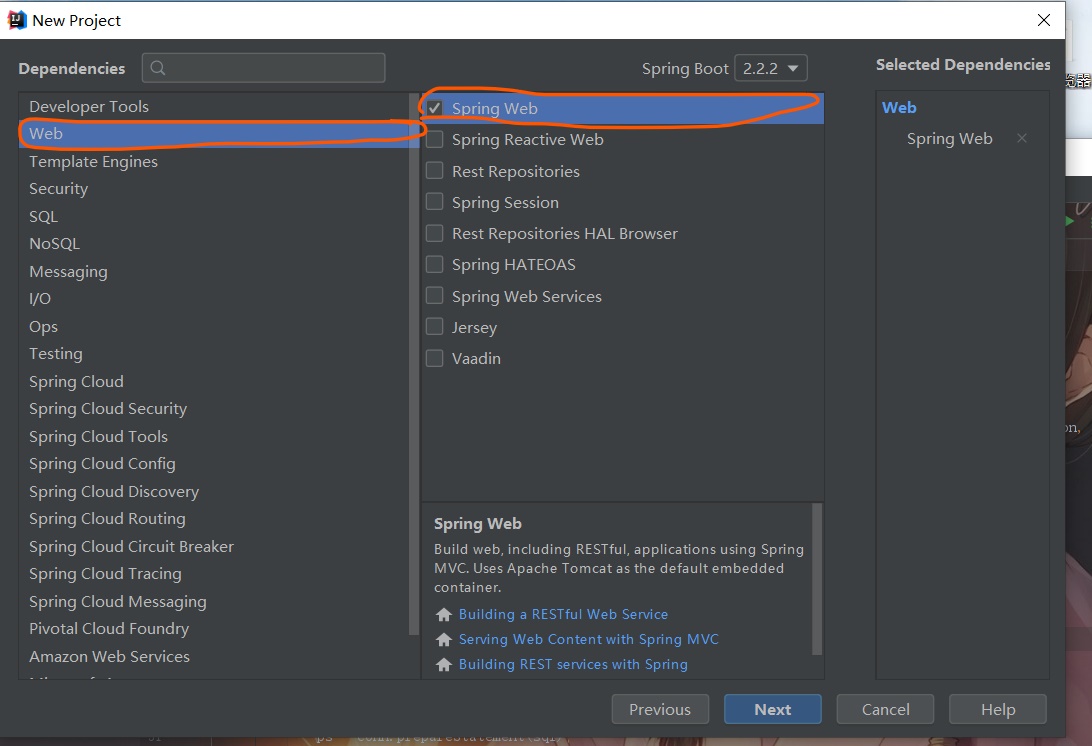Click the search magnifier icon in Dependencies field
Viewport: 1092px width, 746px height.
[158, 68]
